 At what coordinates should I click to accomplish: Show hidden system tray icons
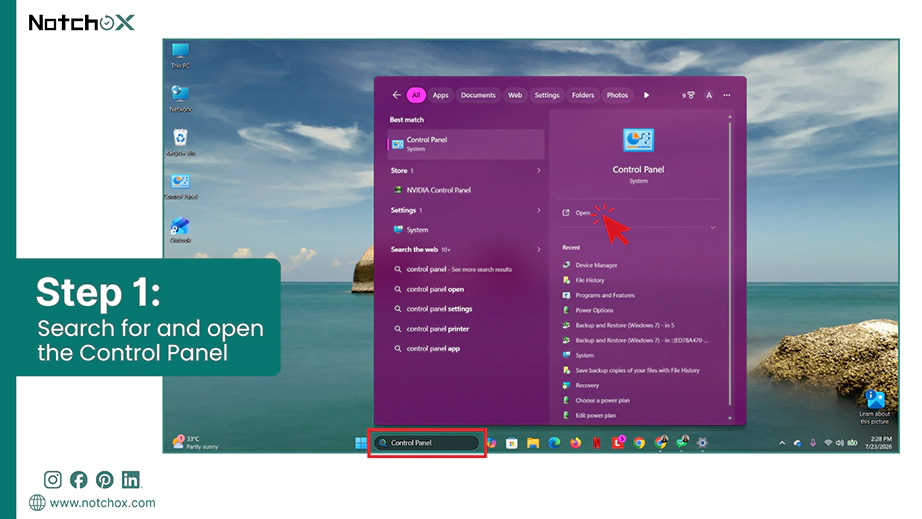point(782,443)
